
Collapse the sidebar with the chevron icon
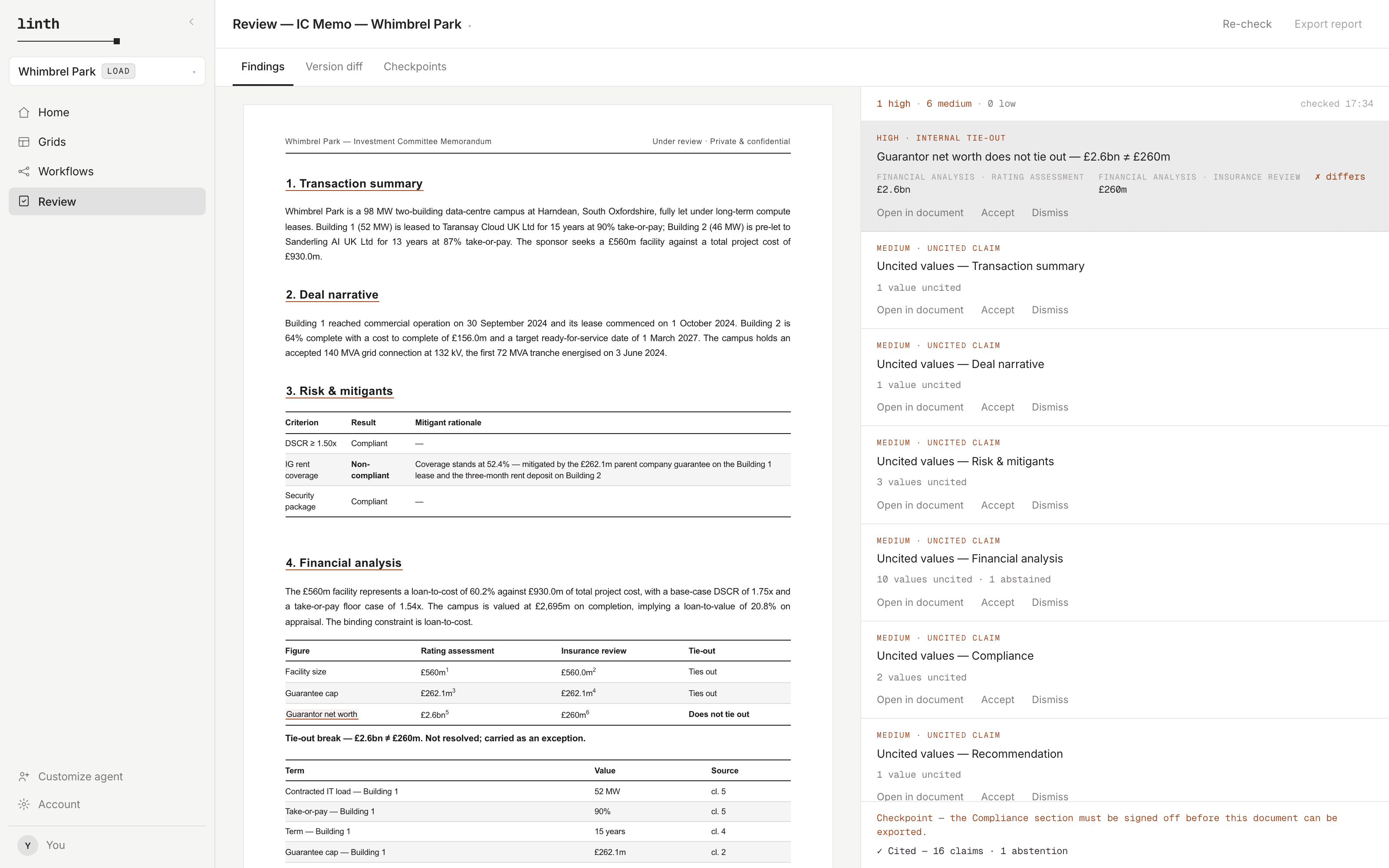pyautogui.click(x=192, y=23)
